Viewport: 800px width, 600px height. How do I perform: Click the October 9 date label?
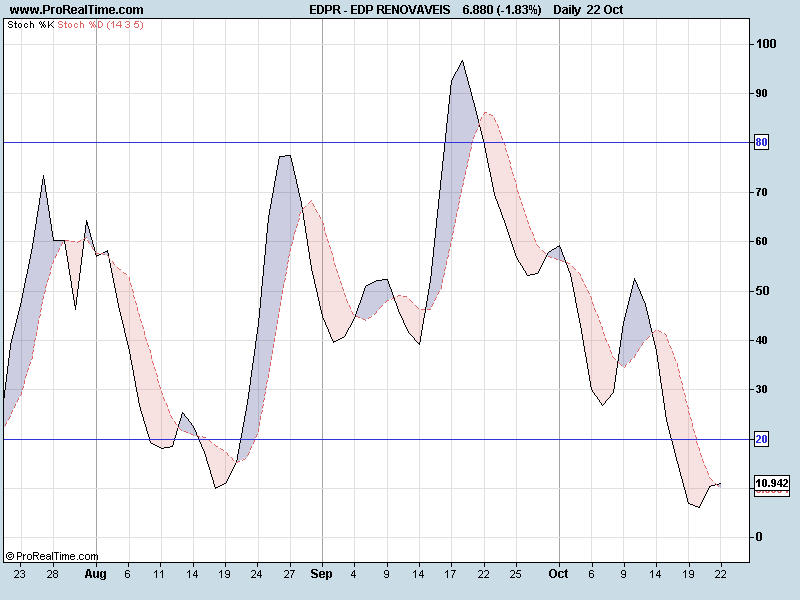click(623, 574)
